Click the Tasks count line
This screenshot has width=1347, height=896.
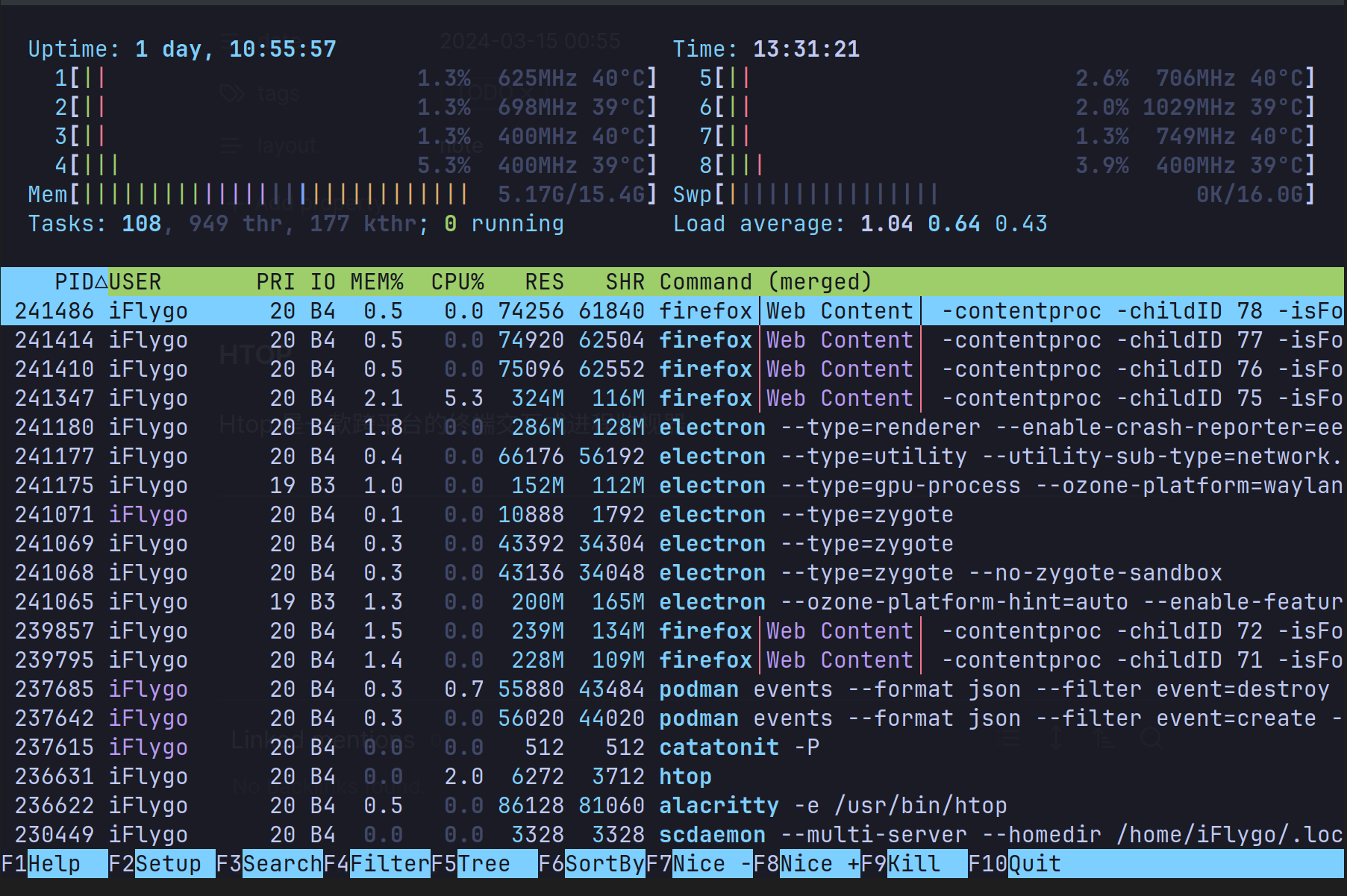click(296, 224)
